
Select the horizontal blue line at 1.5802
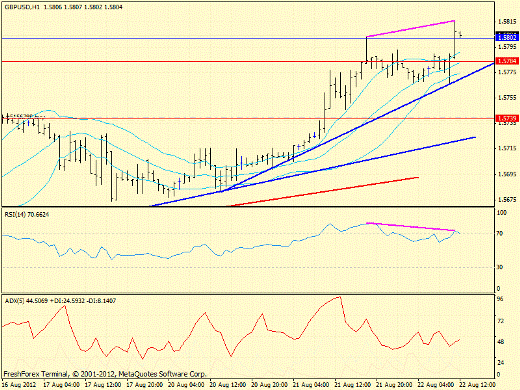pos(248,38)
